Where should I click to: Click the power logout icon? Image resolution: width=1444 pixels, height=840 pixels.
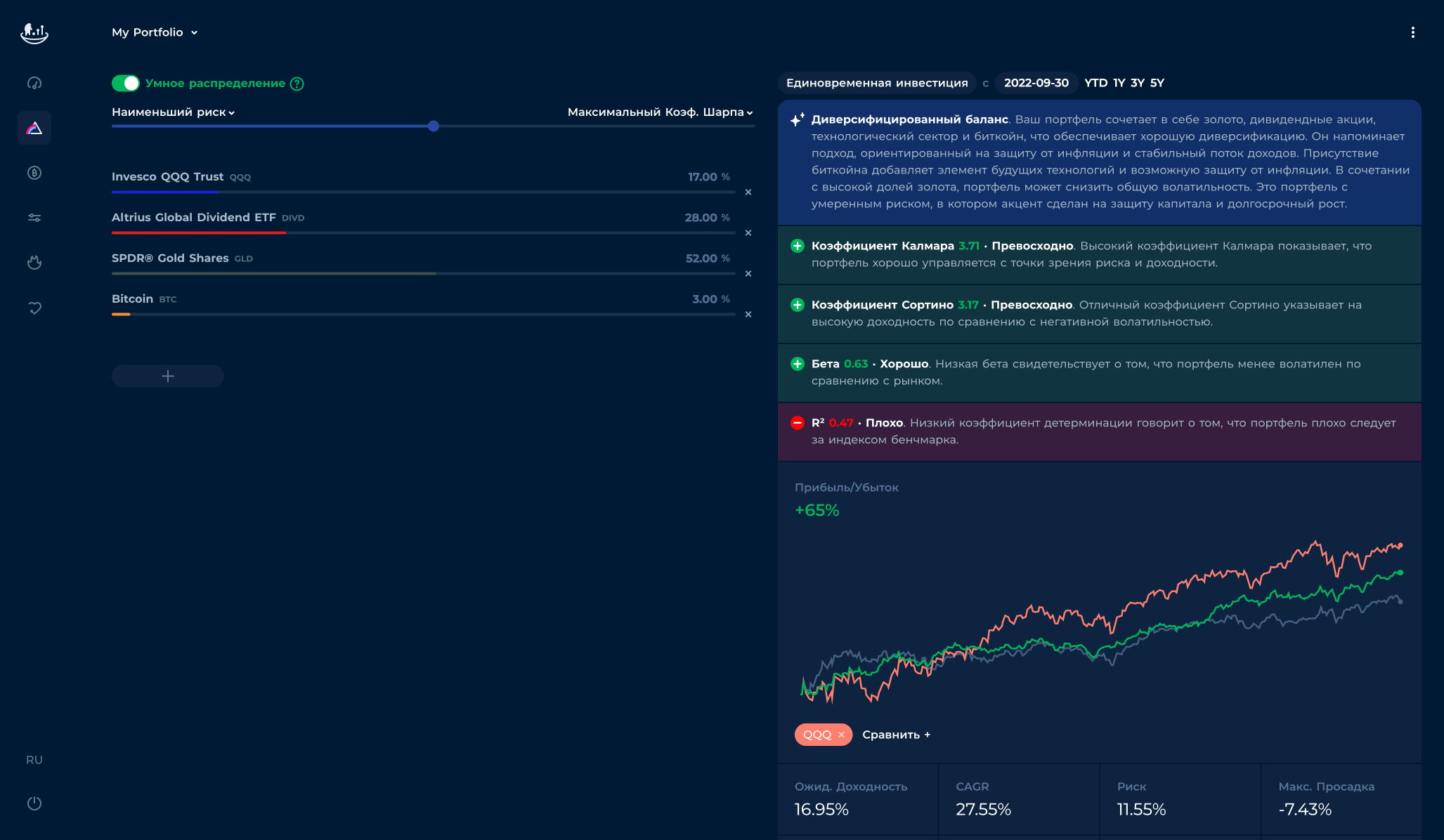click(34, 803)
